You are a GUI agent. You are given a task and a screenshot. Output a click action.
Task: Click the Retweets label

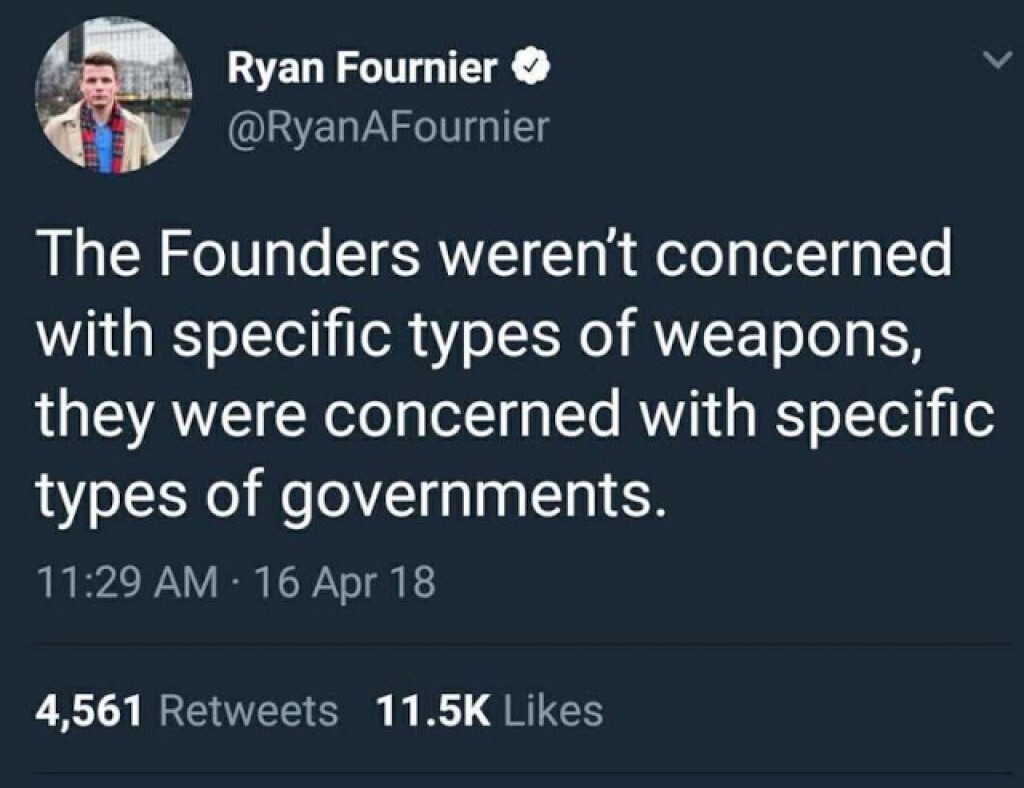(249, 710)
